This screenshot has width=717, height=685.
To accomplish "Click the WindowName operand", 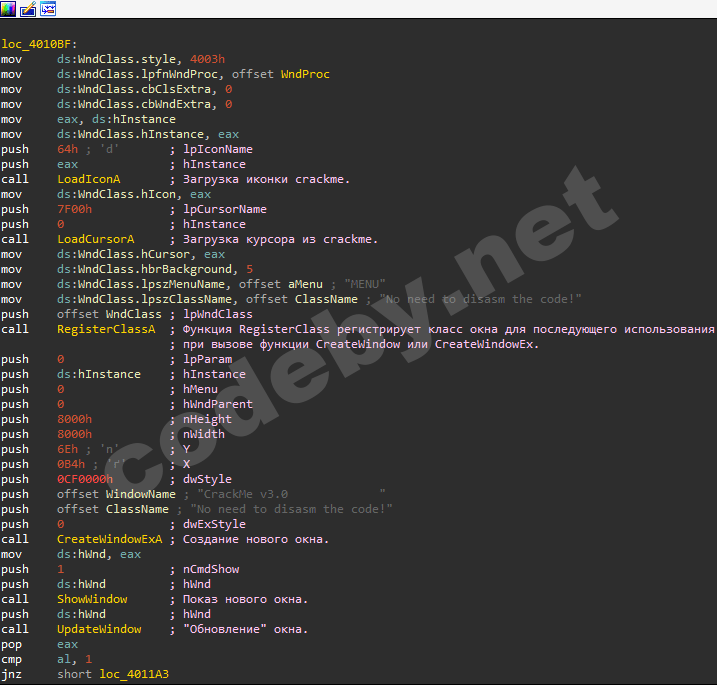I will click(x=140, y=494).
